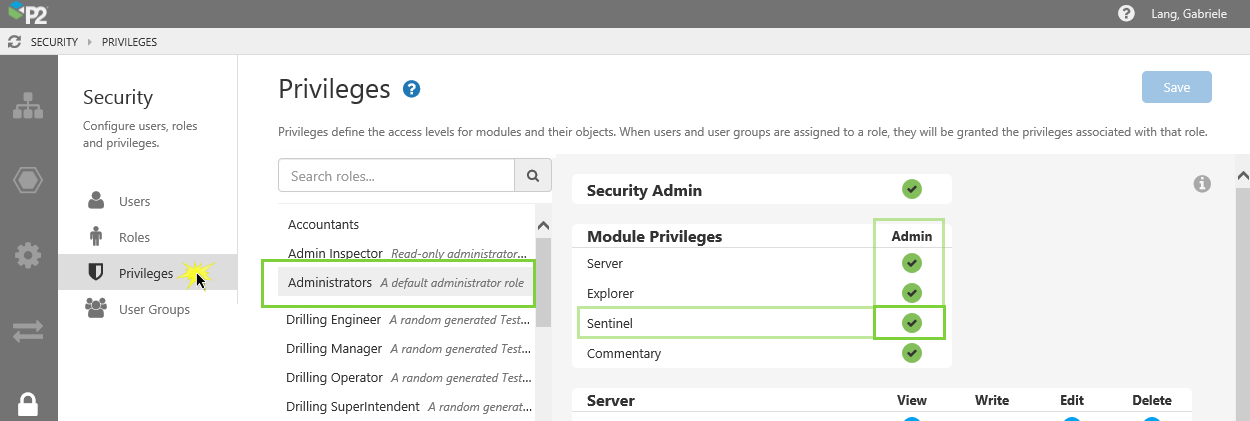The image size is (1250, 421).
Task: Click the Save button
Action: tap(1176, 87)
